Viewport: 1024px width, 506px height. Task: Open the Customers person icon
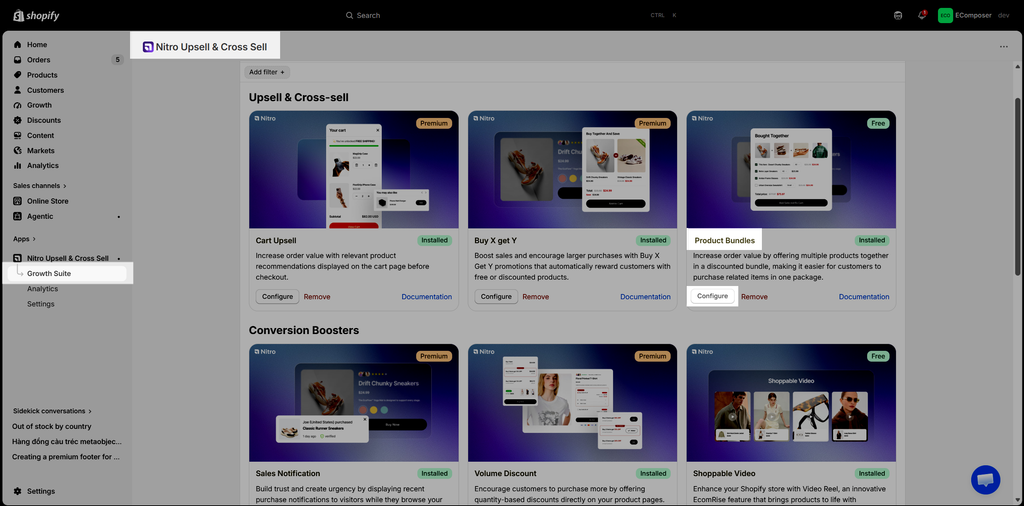click(x=18, y=90)
